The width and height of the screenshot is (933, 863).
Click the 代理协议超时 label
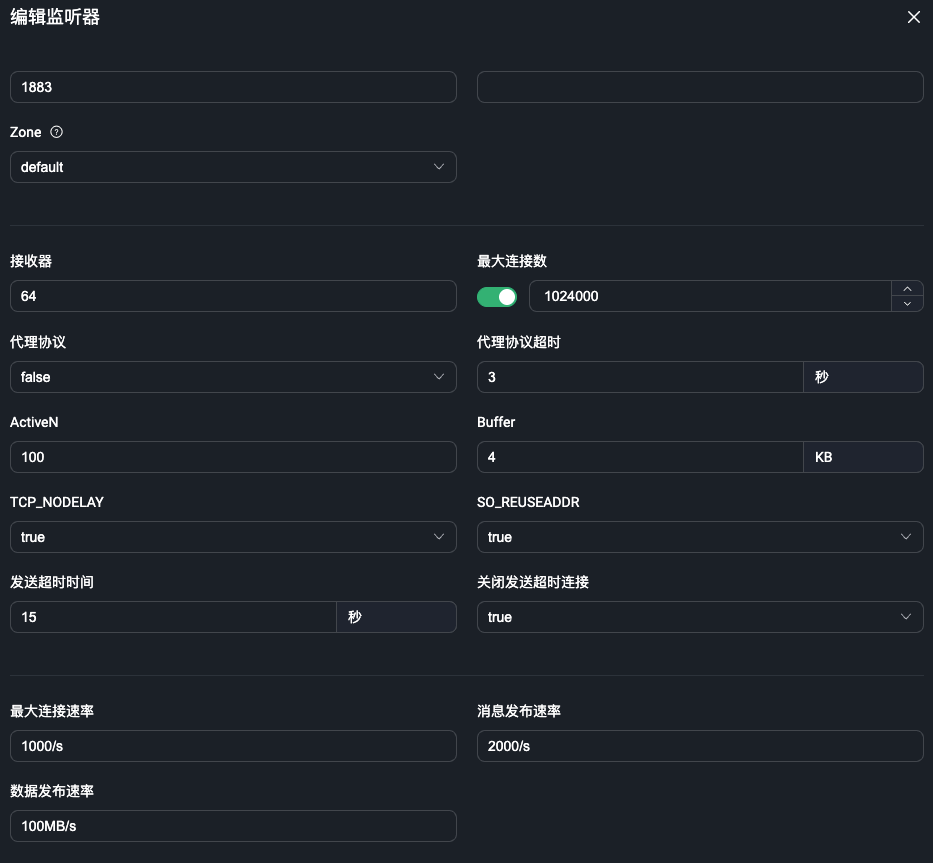(519, 342)
